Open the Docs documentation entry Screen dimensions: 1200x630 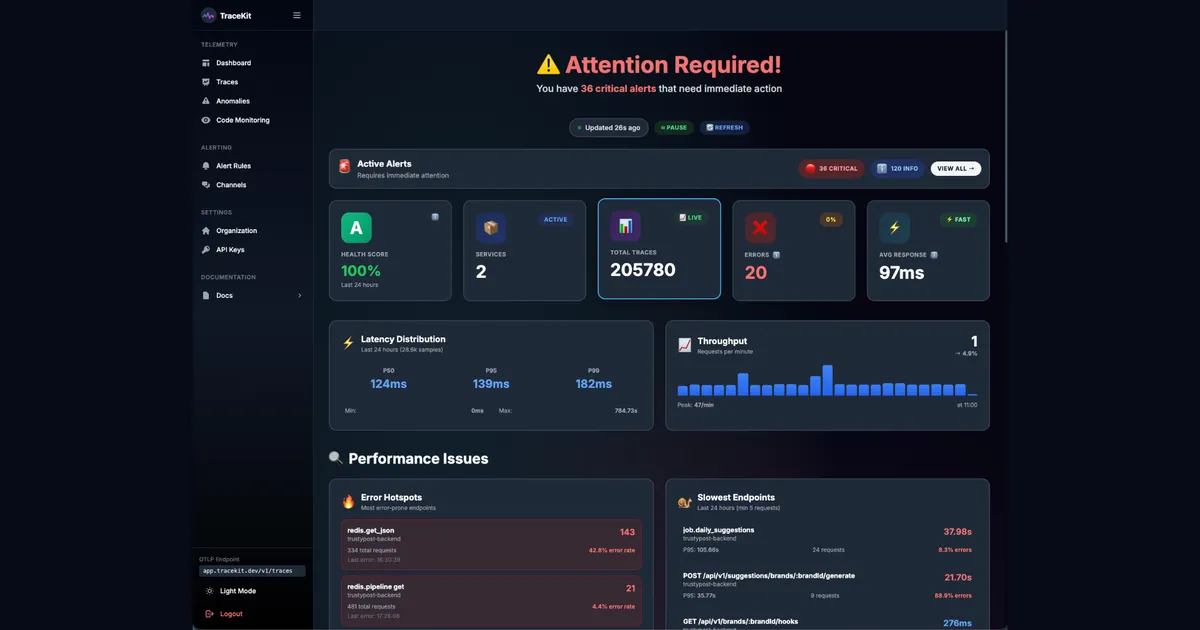tap(225, 295)
